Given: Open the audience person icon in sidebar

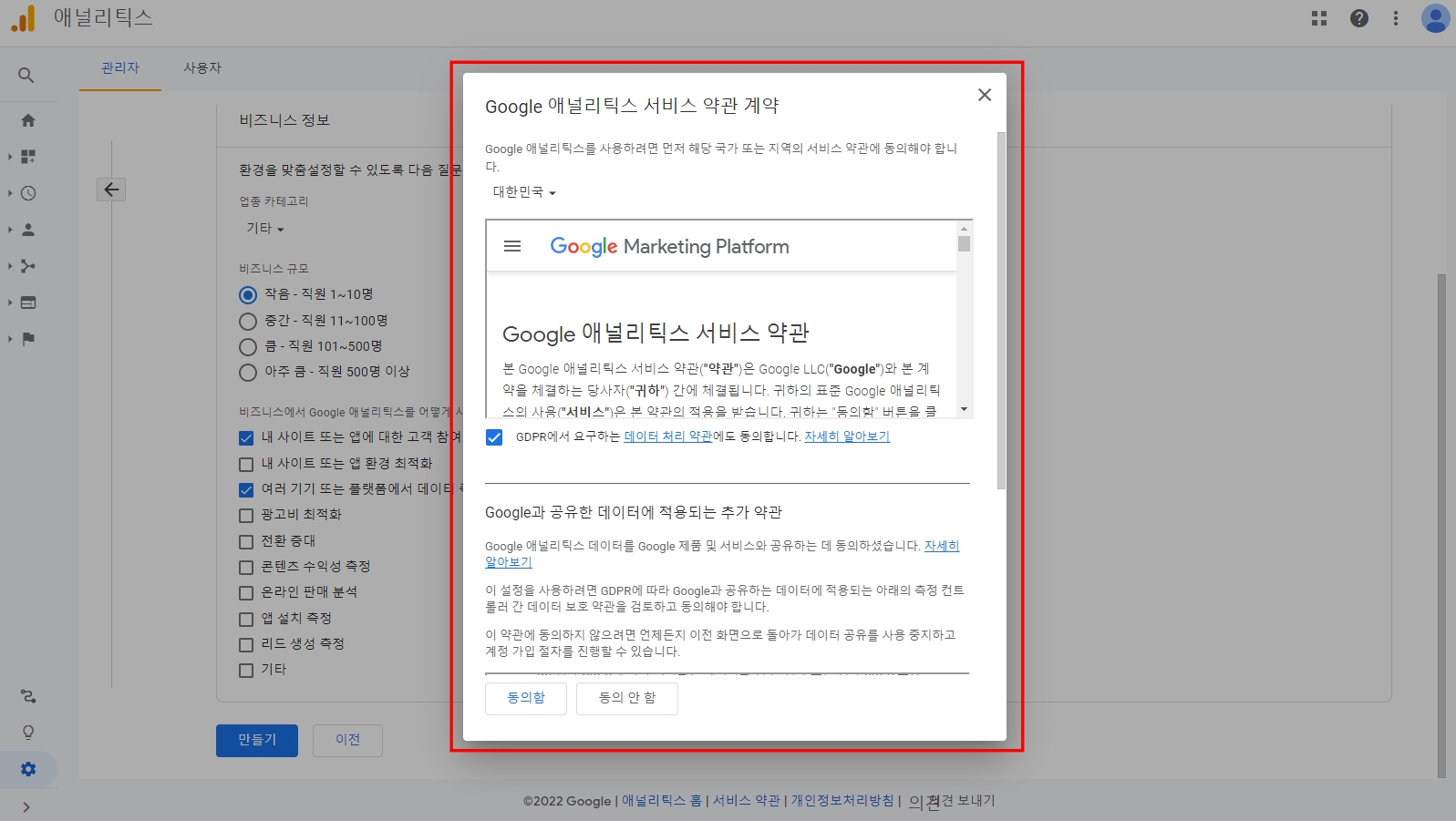Looking at the screenshot, I should tap(28, 230).
